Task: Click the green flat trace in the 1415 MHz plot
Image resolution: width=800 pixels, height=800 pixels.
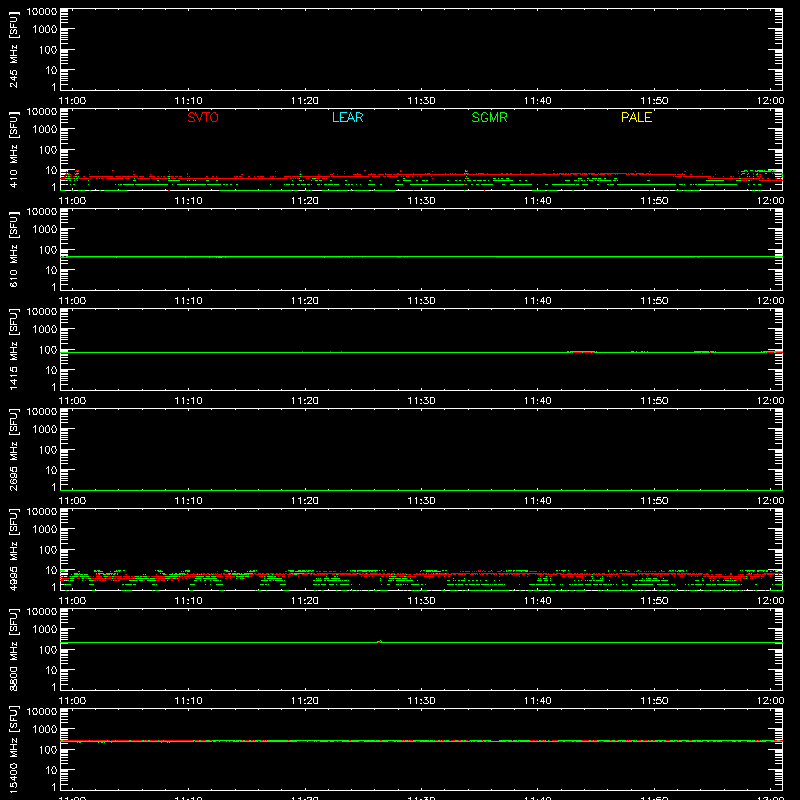Action: [x=421, y=352]
